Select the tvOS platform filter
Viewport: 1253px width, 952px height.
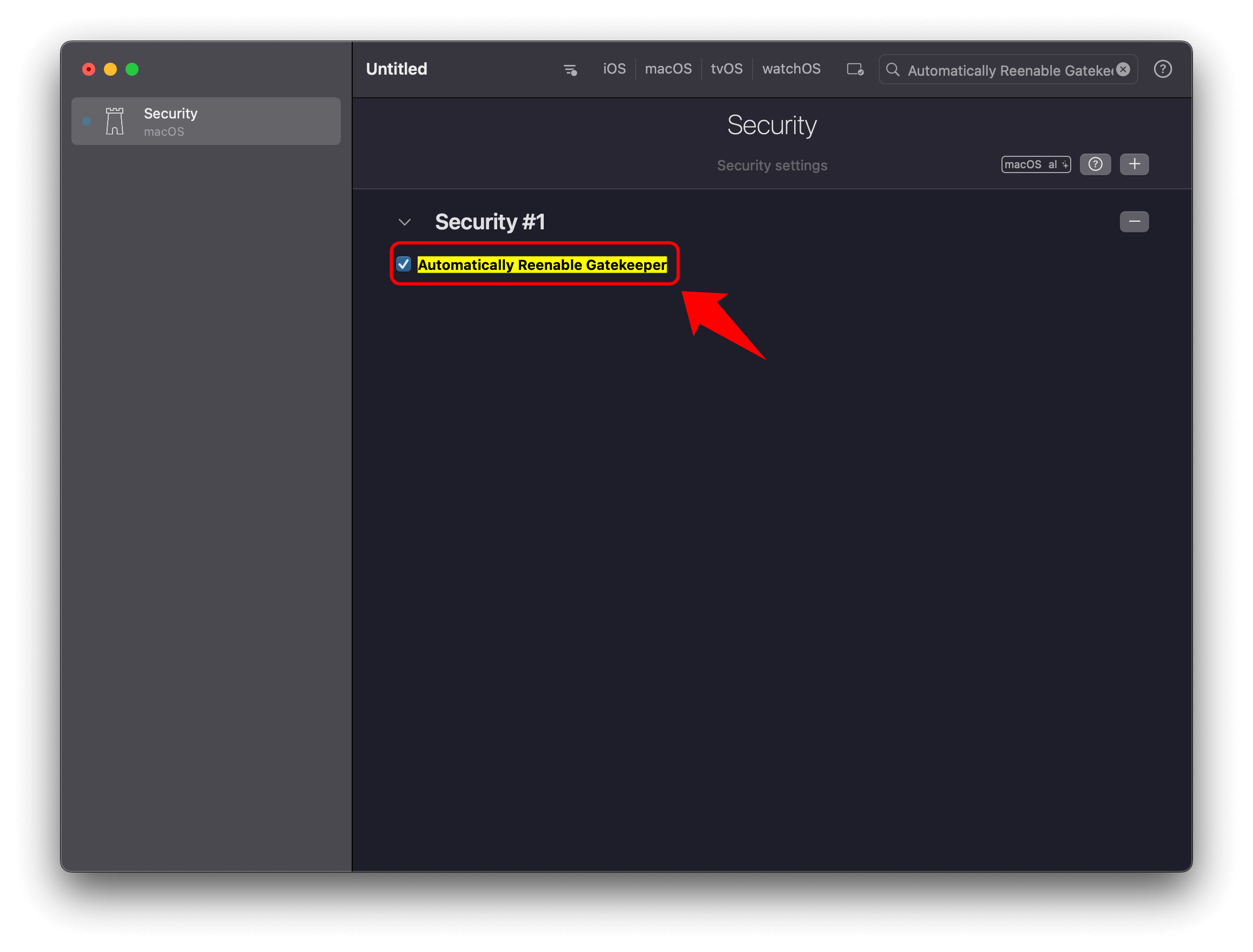click(727, 69)
